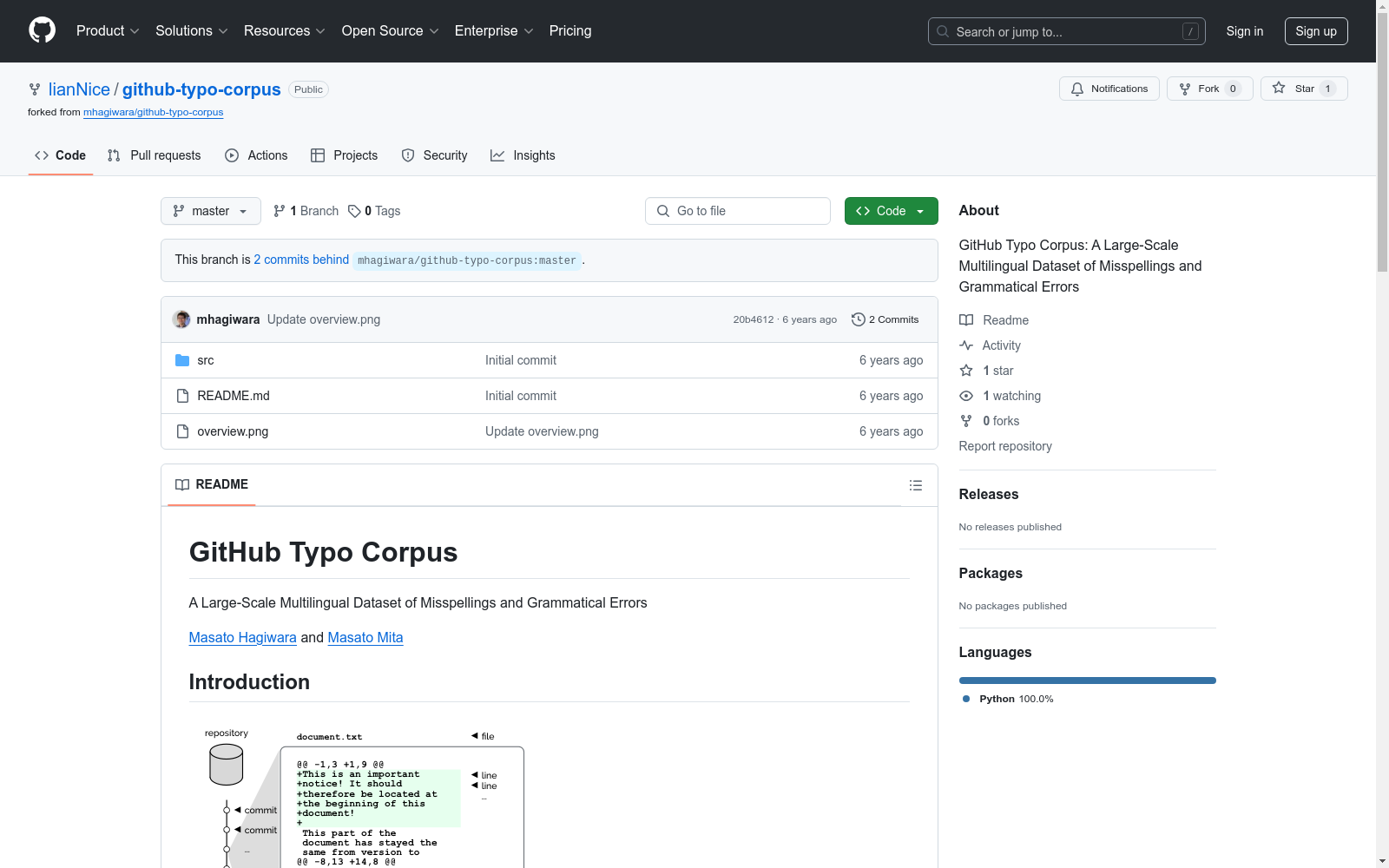Click the tag icon next to Tags

[x=354, y=211]
